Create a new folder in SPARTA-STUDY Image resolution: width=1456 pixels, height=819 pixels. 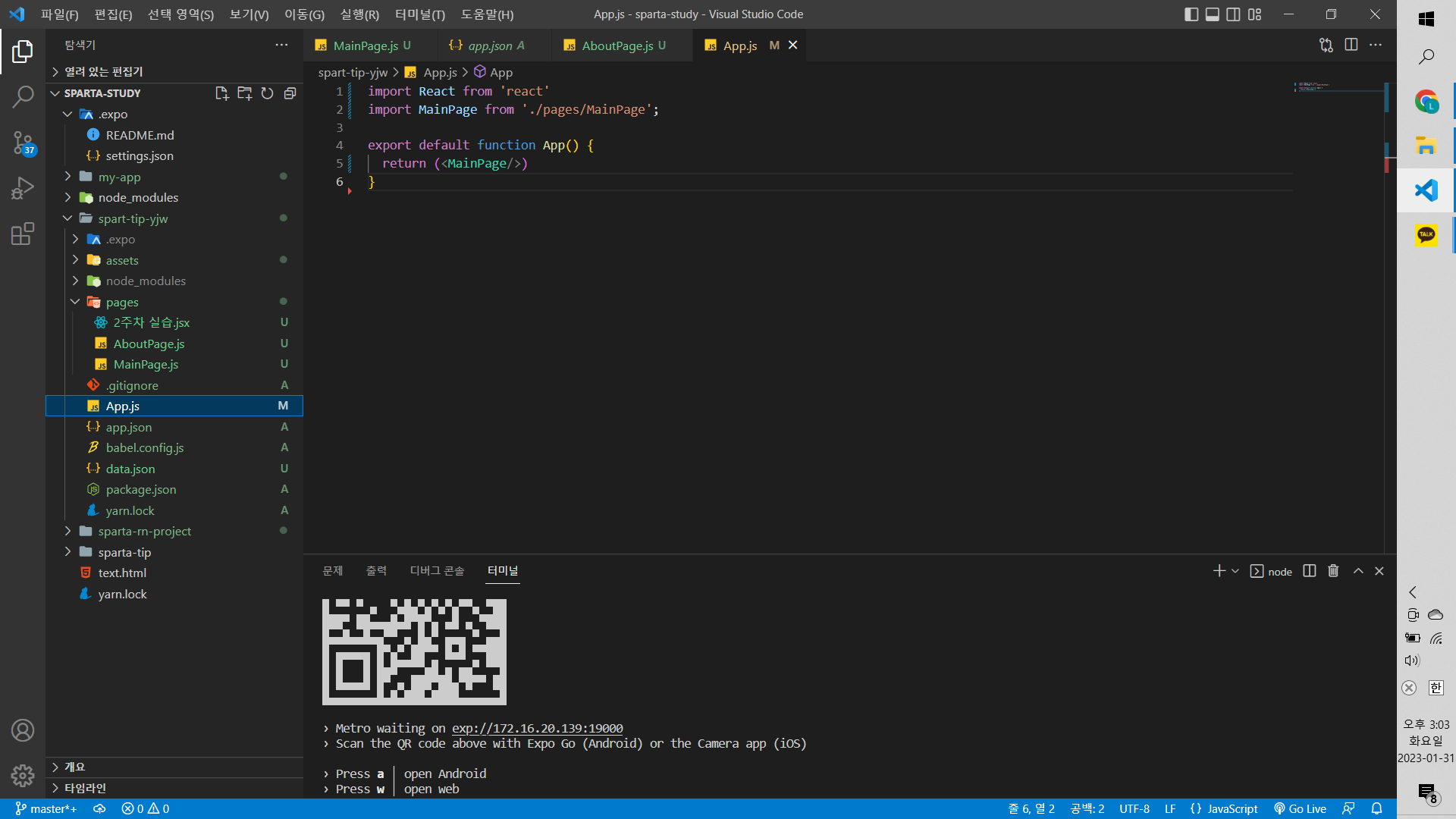click(244, 93)
